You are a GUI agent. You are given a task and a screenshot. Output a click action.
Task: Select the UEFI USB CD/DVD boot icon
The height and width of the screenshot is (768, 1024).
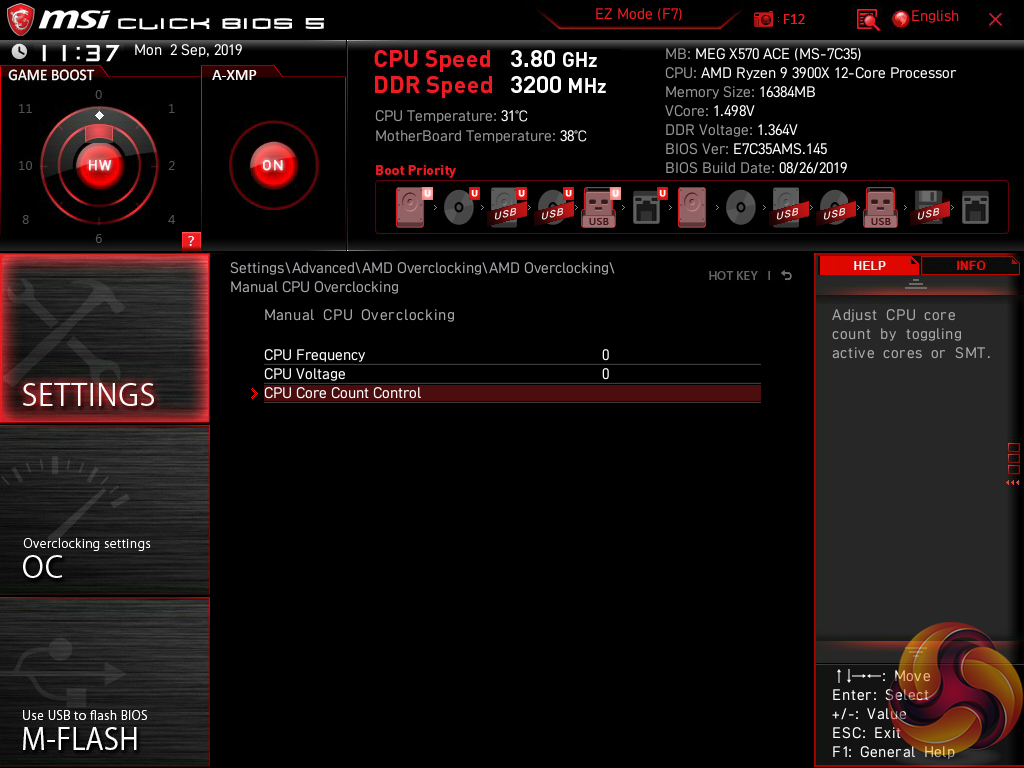554,208
